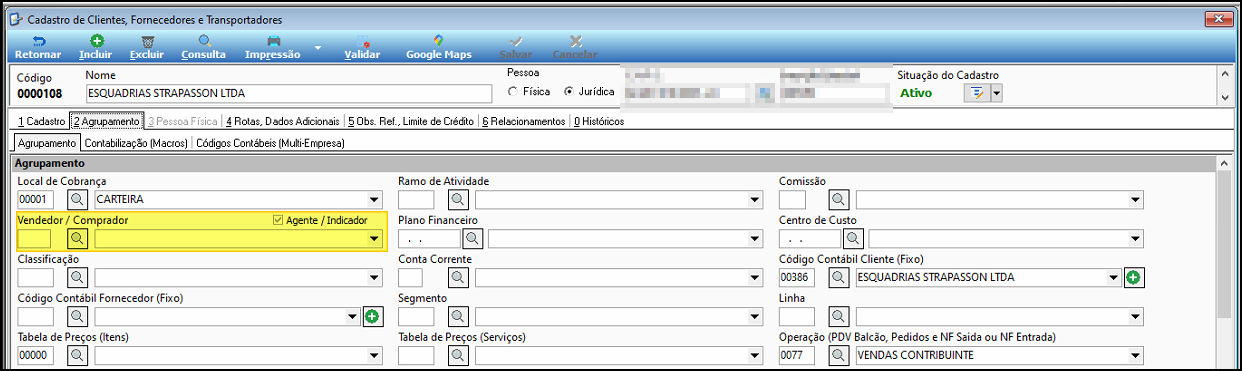Switch to the 2 Agrupamento tab
The image size is (1242, 371).
[106, 122]
